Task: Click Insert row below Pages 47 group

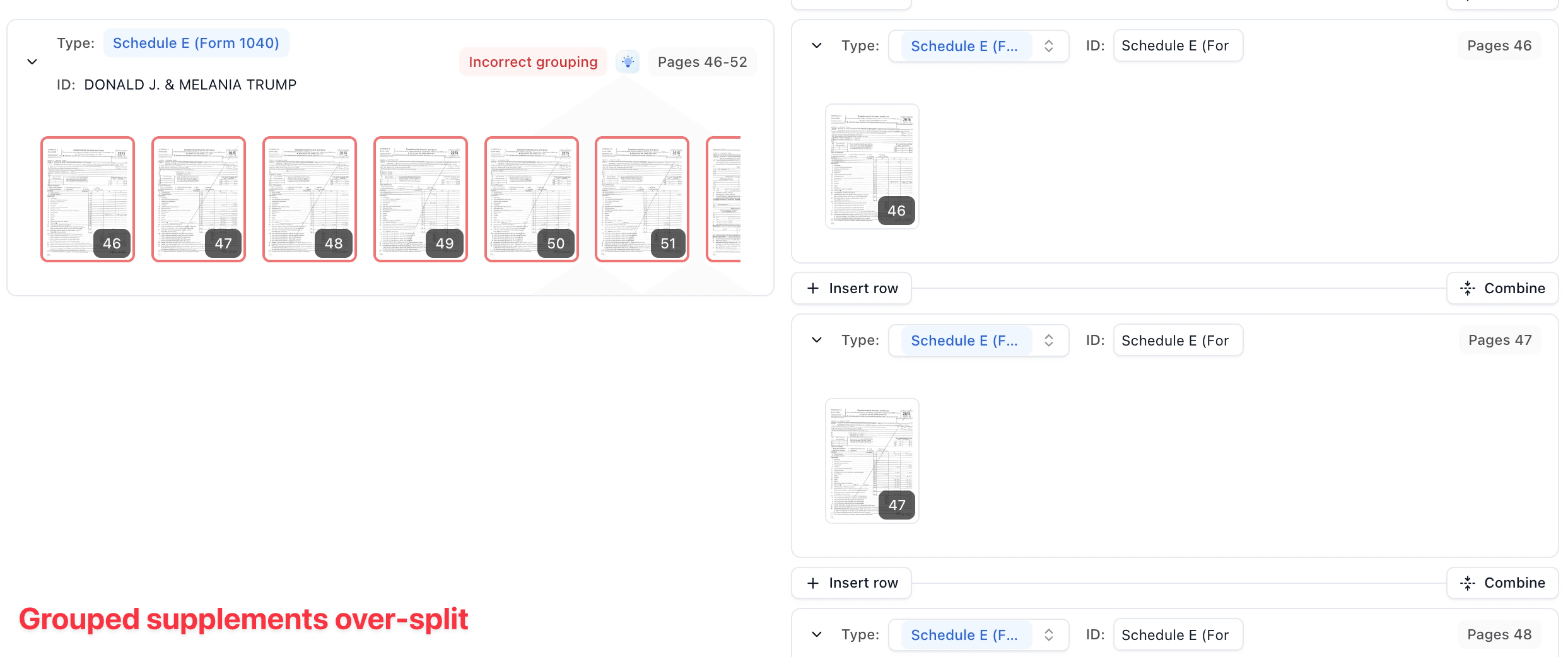Action: click(851, 583)
